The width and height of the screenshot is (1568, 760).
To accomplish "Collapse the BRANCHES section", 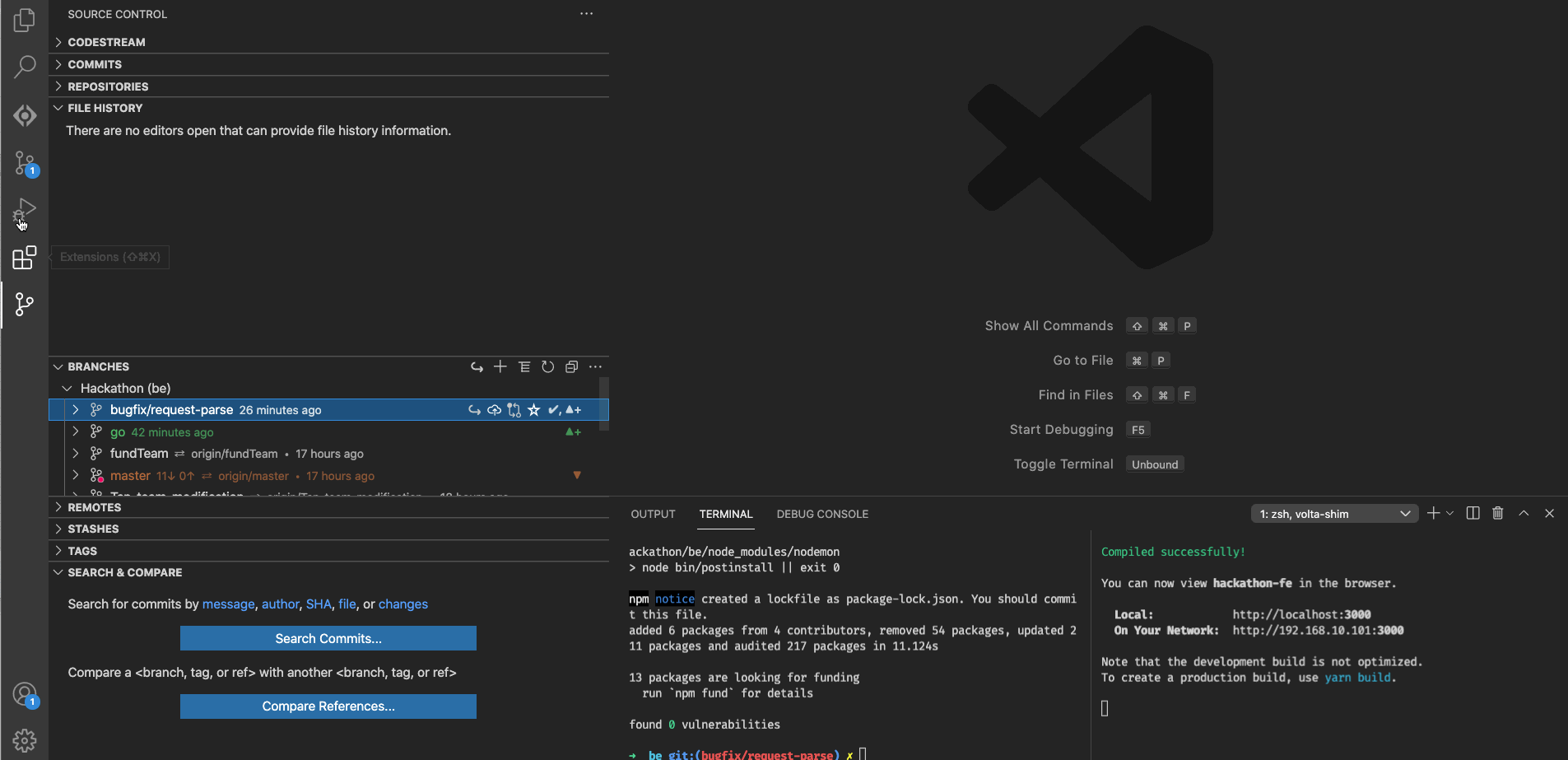I will [58, 366].
